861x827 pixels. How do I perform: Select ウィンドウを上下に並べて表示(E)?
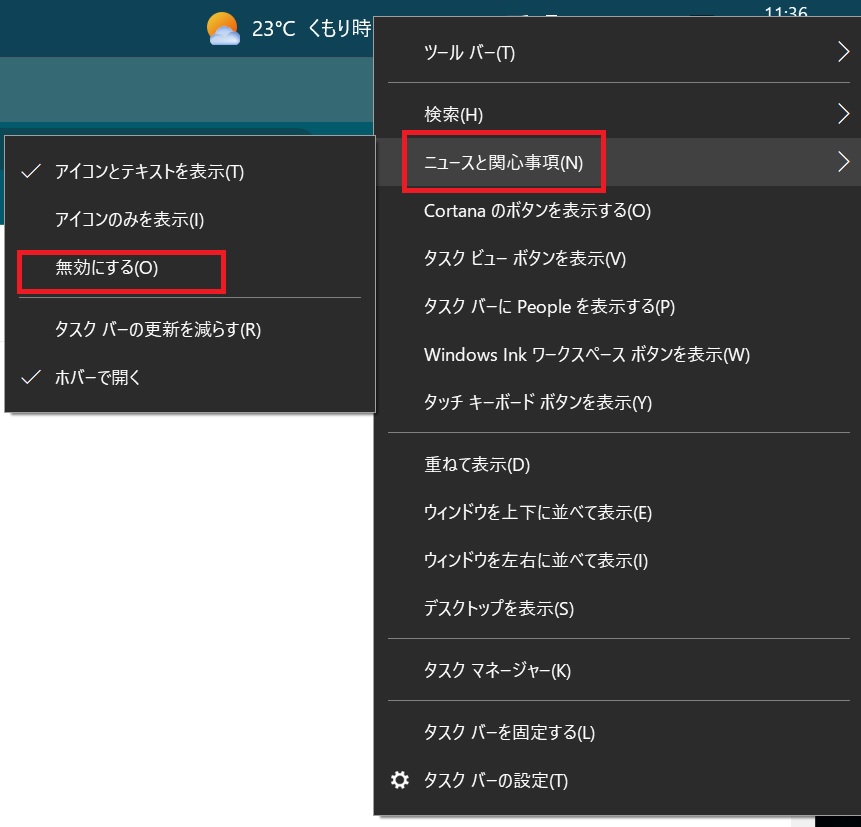click(x=618, y=512)
